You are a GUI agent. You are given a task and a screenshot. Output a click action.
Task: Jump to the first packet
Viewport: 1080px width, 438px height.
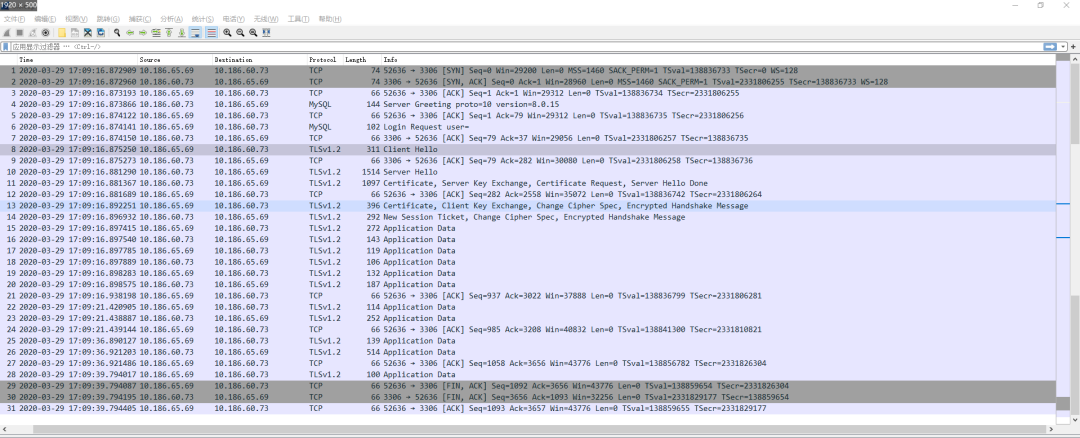(x=169, y=32)
